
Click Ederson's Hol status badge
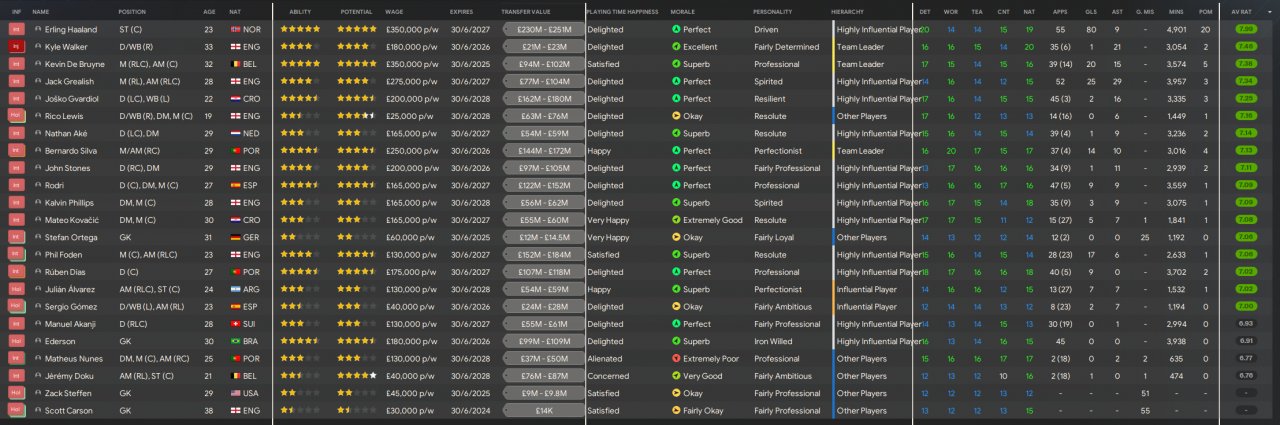click(x=16, y=341)
